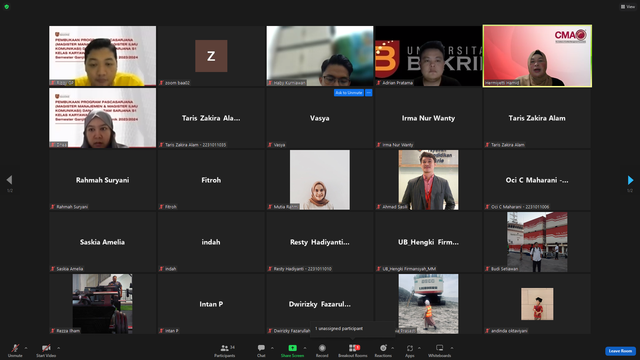Select the Adrian Pratama video tile

428,56
